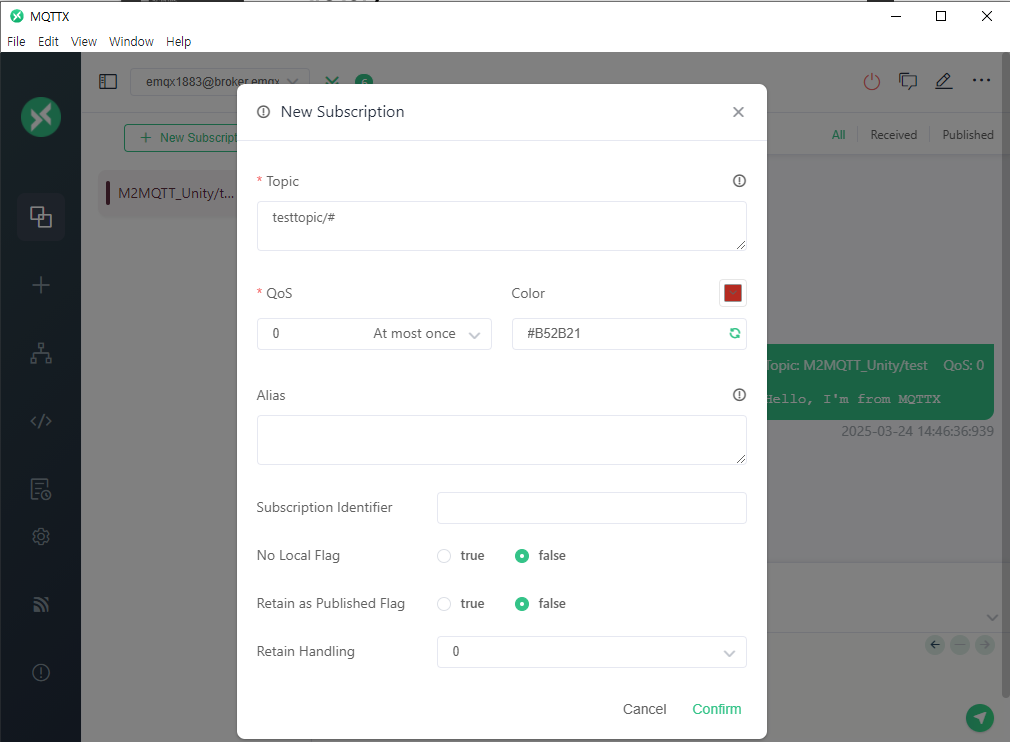Click the New Subscription button
The image size is (1010, 742).
click(181, 138)
